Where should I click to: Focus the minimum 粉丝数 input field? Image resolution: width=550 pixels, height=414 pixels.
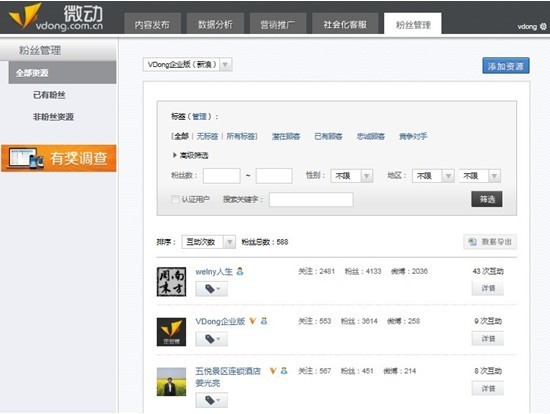pos(222,176)
